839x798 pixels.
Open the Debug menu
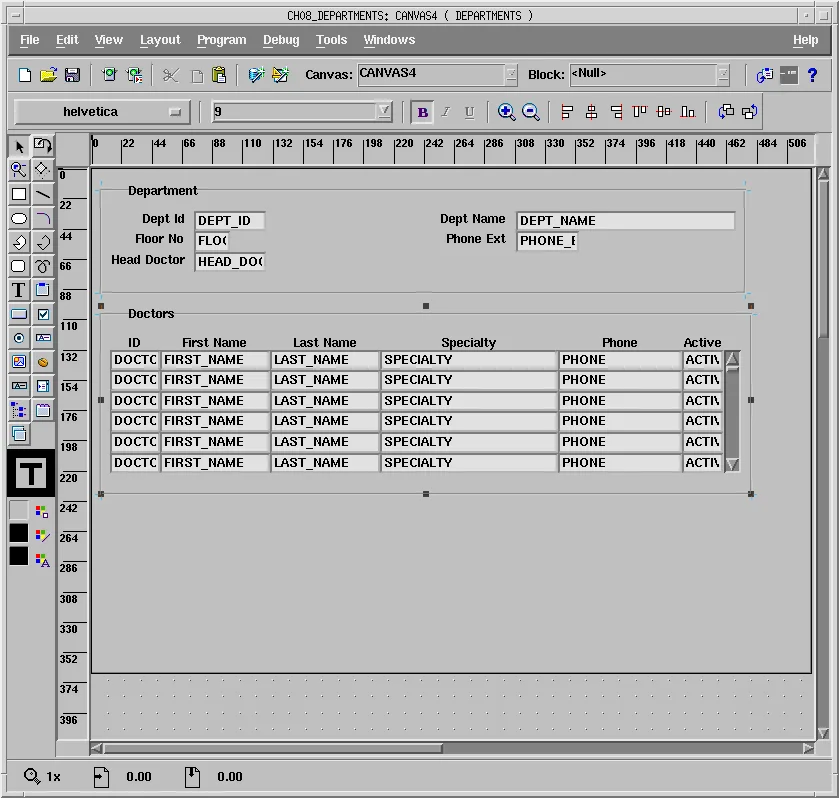point(281,40)
